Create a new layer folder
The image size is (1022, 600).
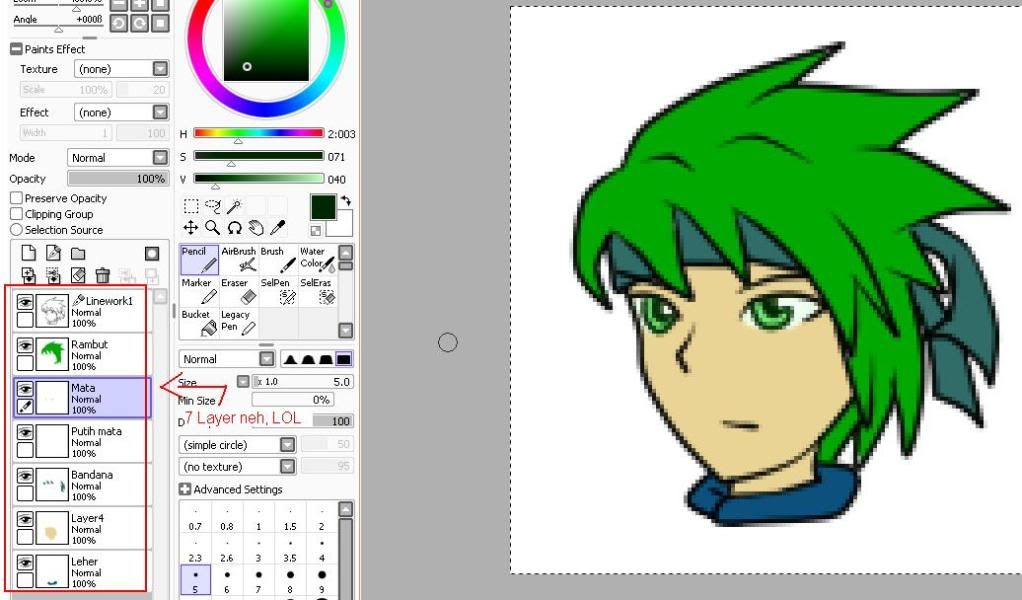coord(78,254)
